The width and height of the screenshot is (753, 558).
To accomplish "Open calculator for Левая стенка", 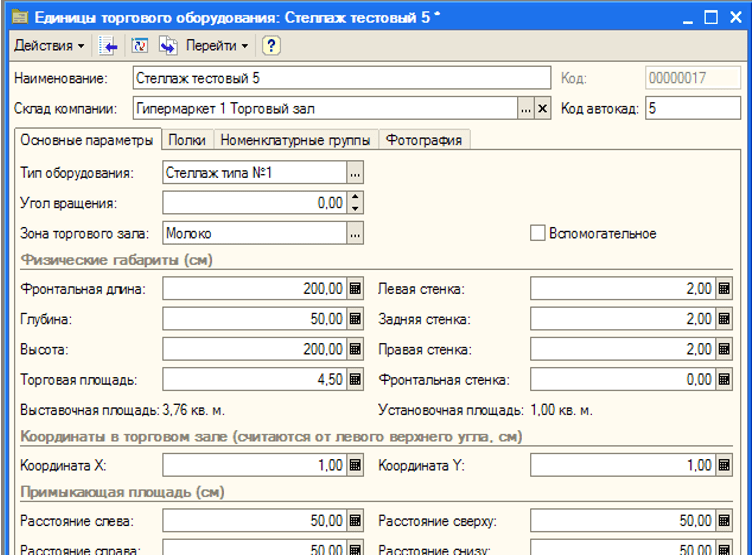I will click(x=724, y=289).
